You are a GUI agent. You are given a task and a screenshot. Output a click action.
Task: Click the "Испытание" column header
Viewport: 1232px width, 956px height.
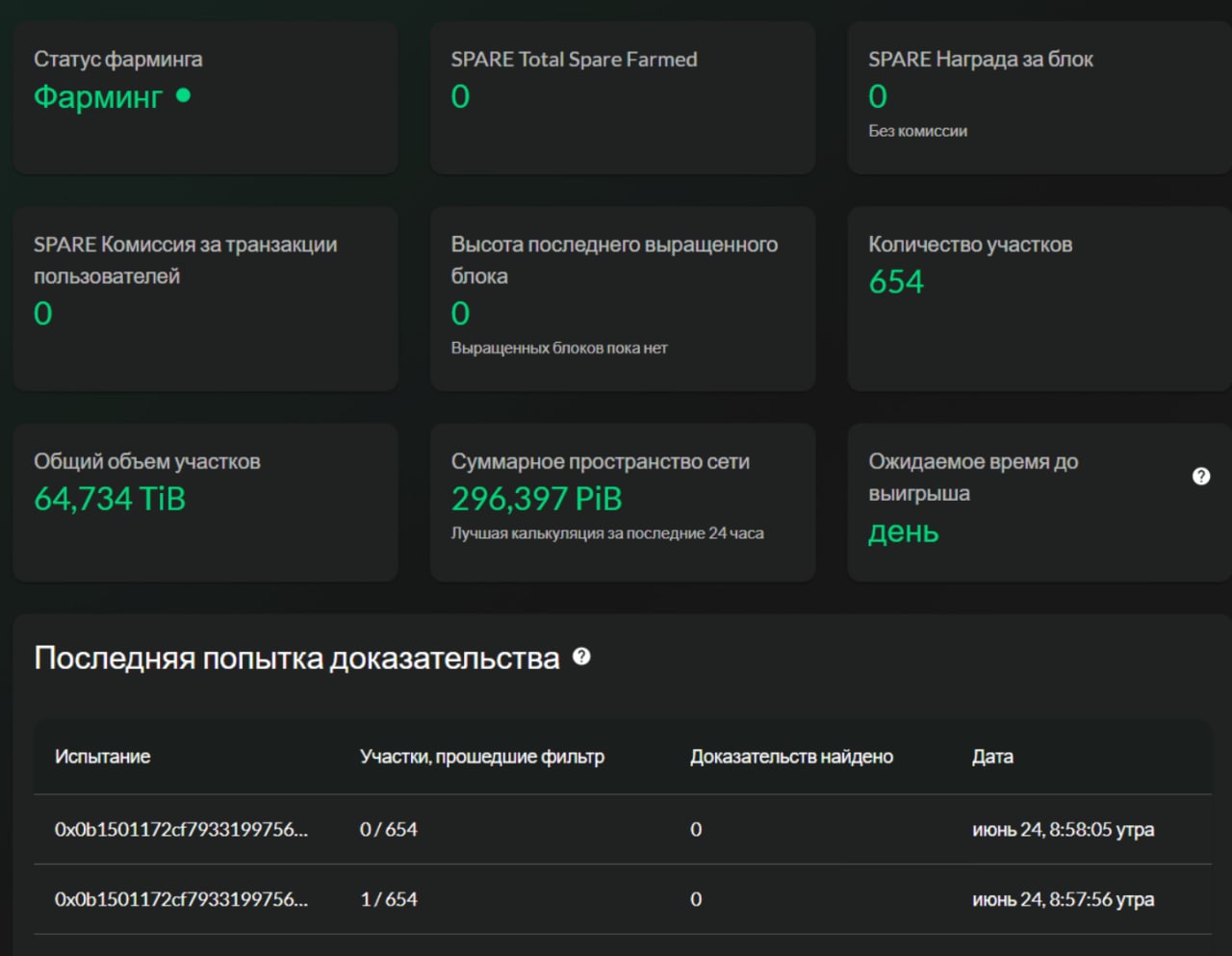point(102,757)
